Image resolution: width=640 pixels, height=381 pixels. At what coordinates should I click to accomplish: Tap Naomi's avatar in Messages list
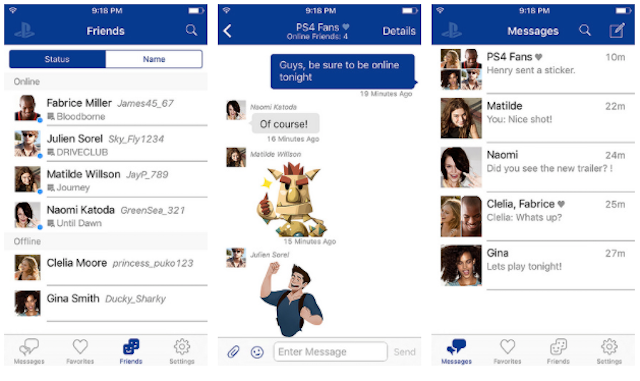pyautogui.click(x=461, y=167)
